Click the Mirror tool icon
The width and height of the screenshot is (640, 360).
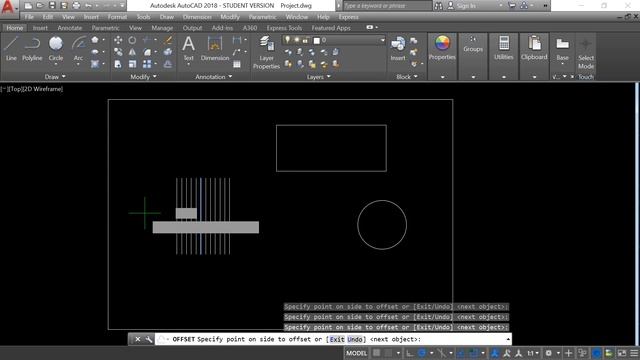pyautogui.click(x=132, y=52)
